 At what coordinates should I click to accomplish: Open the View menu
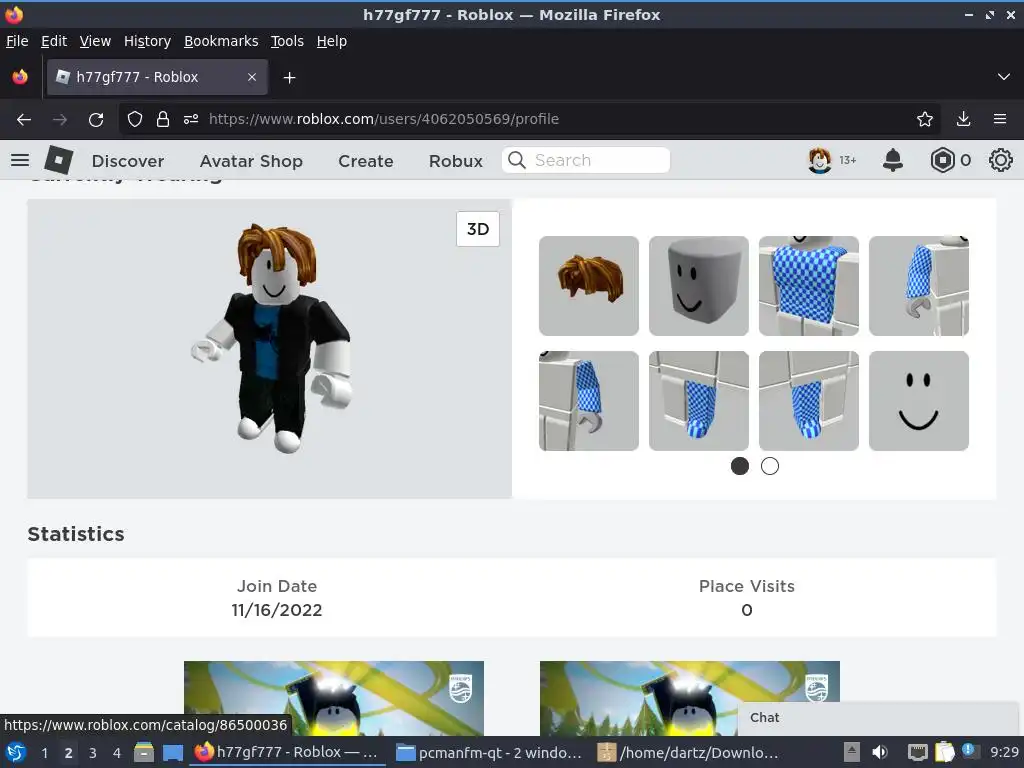[95, 41]
